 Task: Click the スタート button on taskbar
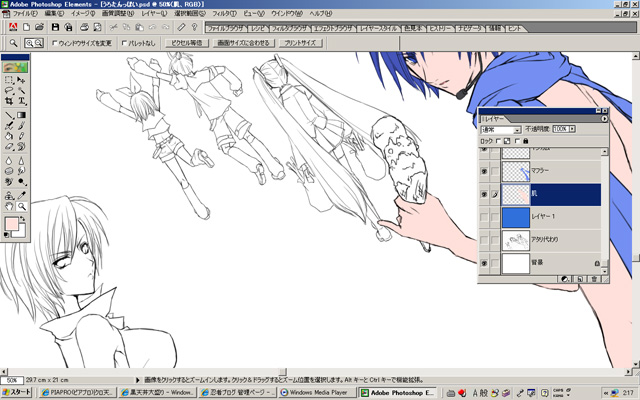click(x=16, y=393)
